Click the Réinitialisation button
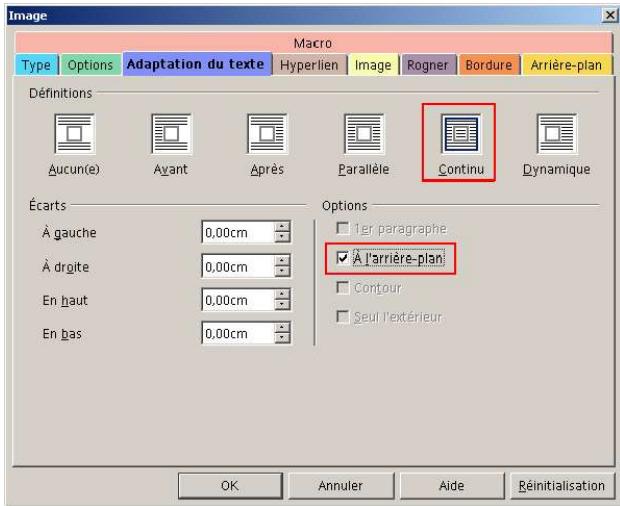 coord(562,485)
